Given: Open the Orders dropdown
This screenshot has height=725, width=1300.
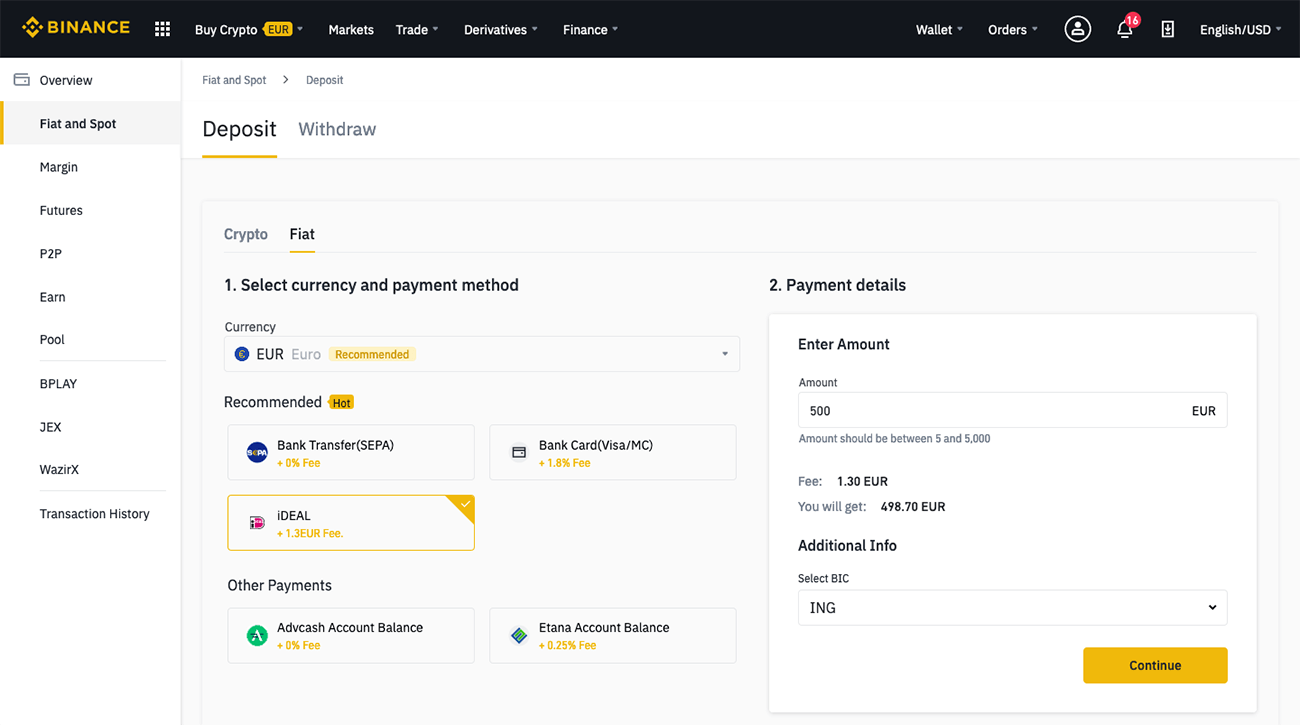Looking at the screenshot, I should tap(1013, 30).
